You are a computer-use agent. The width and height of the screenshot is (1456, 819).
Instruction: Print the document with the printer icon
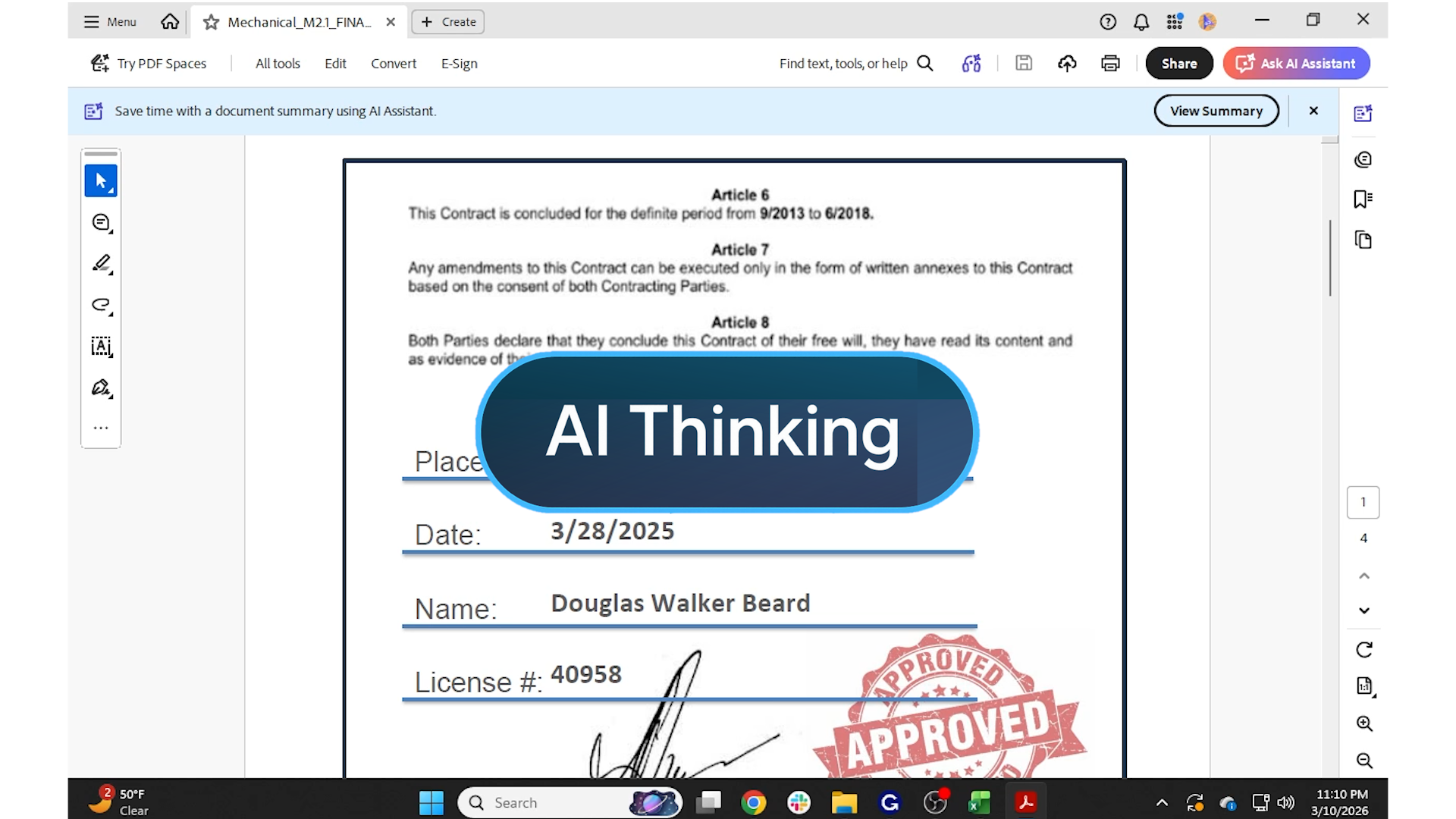(1110, 64)
